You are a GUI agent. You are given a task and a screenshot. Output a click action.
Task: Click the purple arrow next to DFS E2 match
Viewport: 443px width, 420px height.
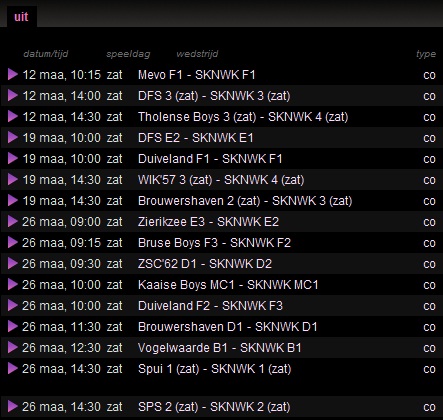(13, 137)
